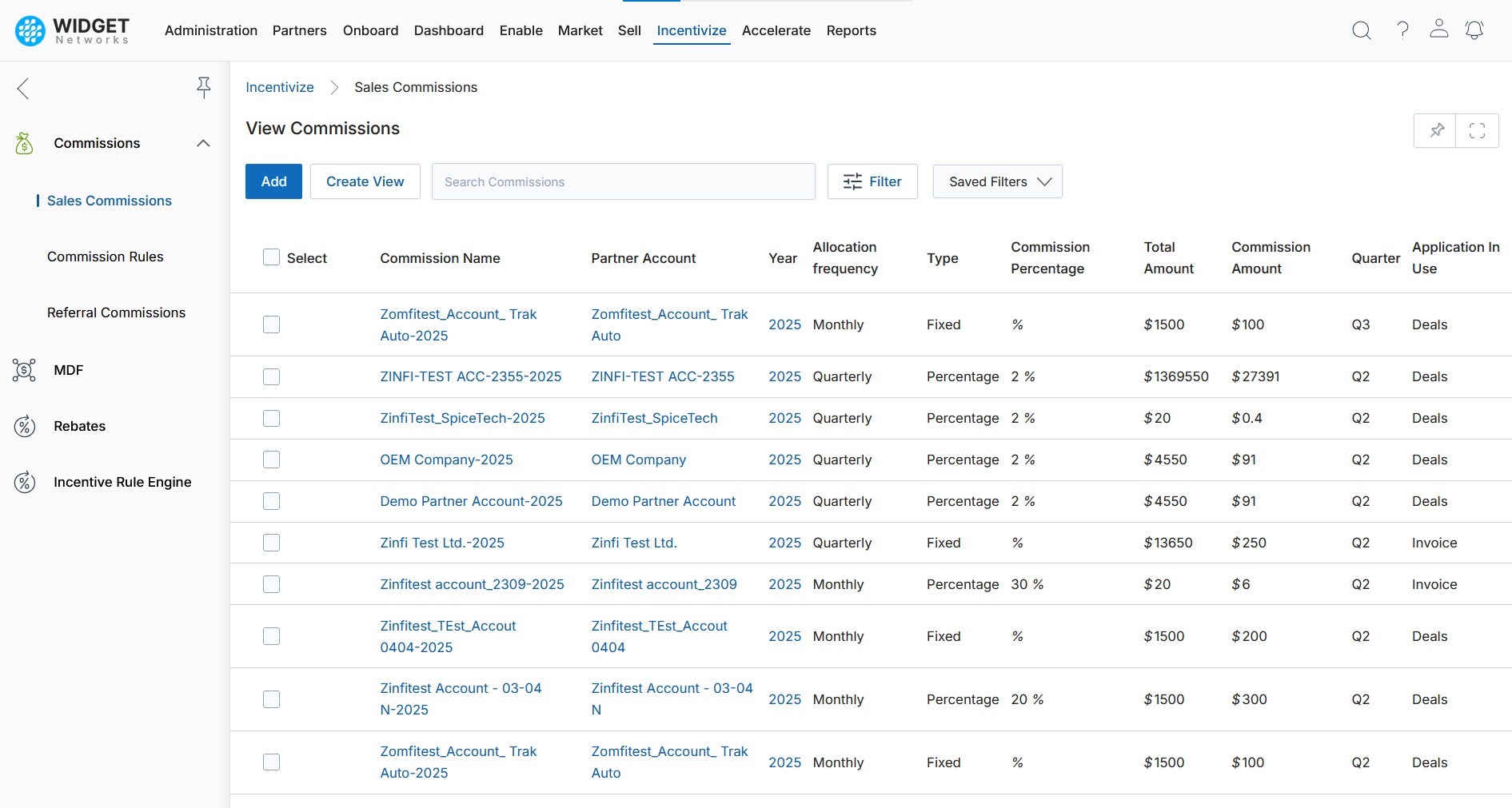
Task: Open the MDF section in sidebar
Action: tap(68, 370)
